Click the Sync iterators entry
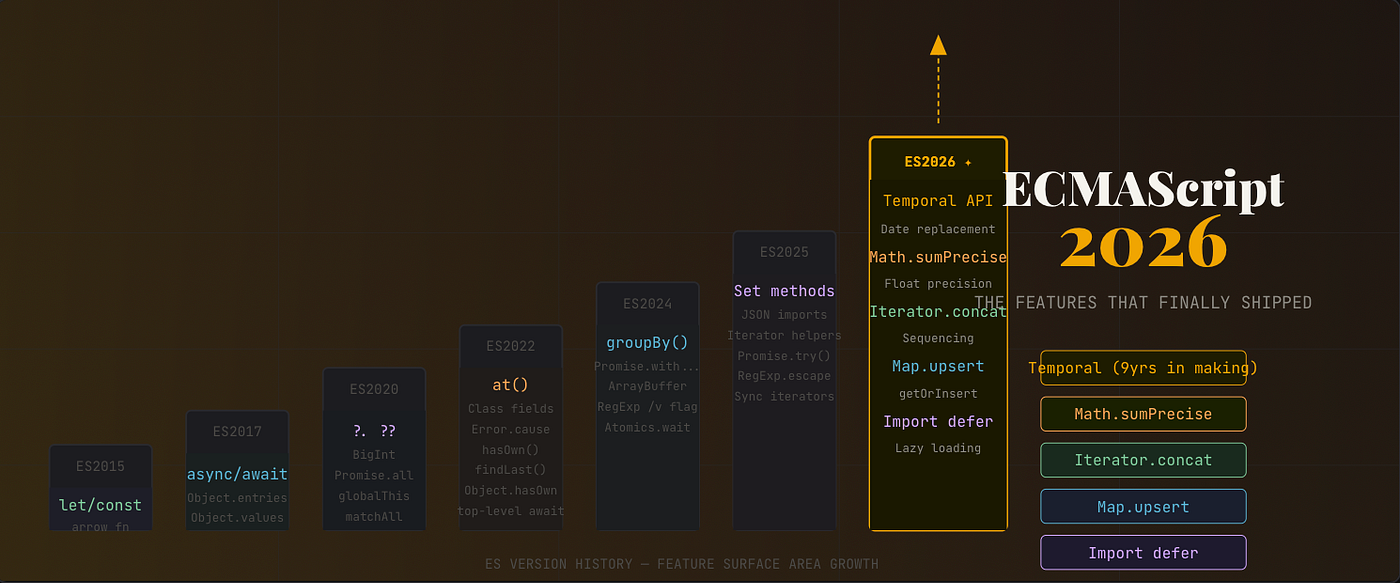This screenshot has width=1400, height=583. coord(784,397)
